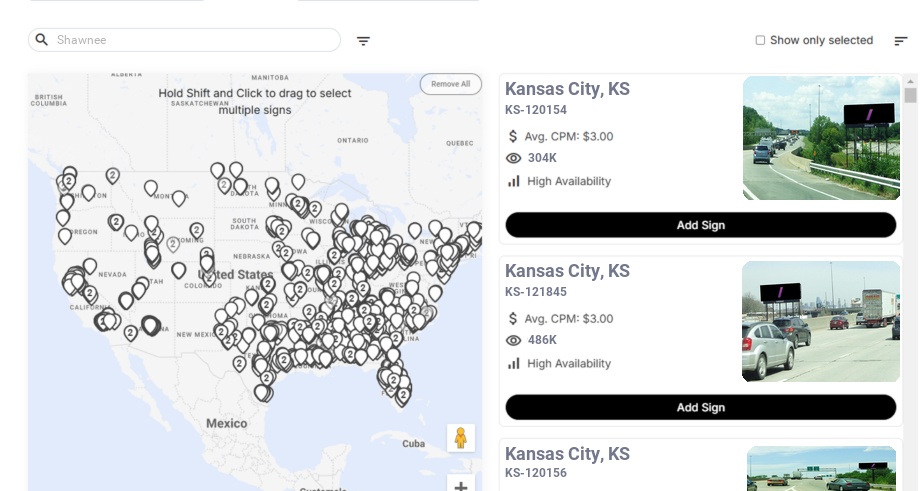920x491 pixels.
Task: Add sign KS-121845 with Add Sign button
Action: [700, 407]
